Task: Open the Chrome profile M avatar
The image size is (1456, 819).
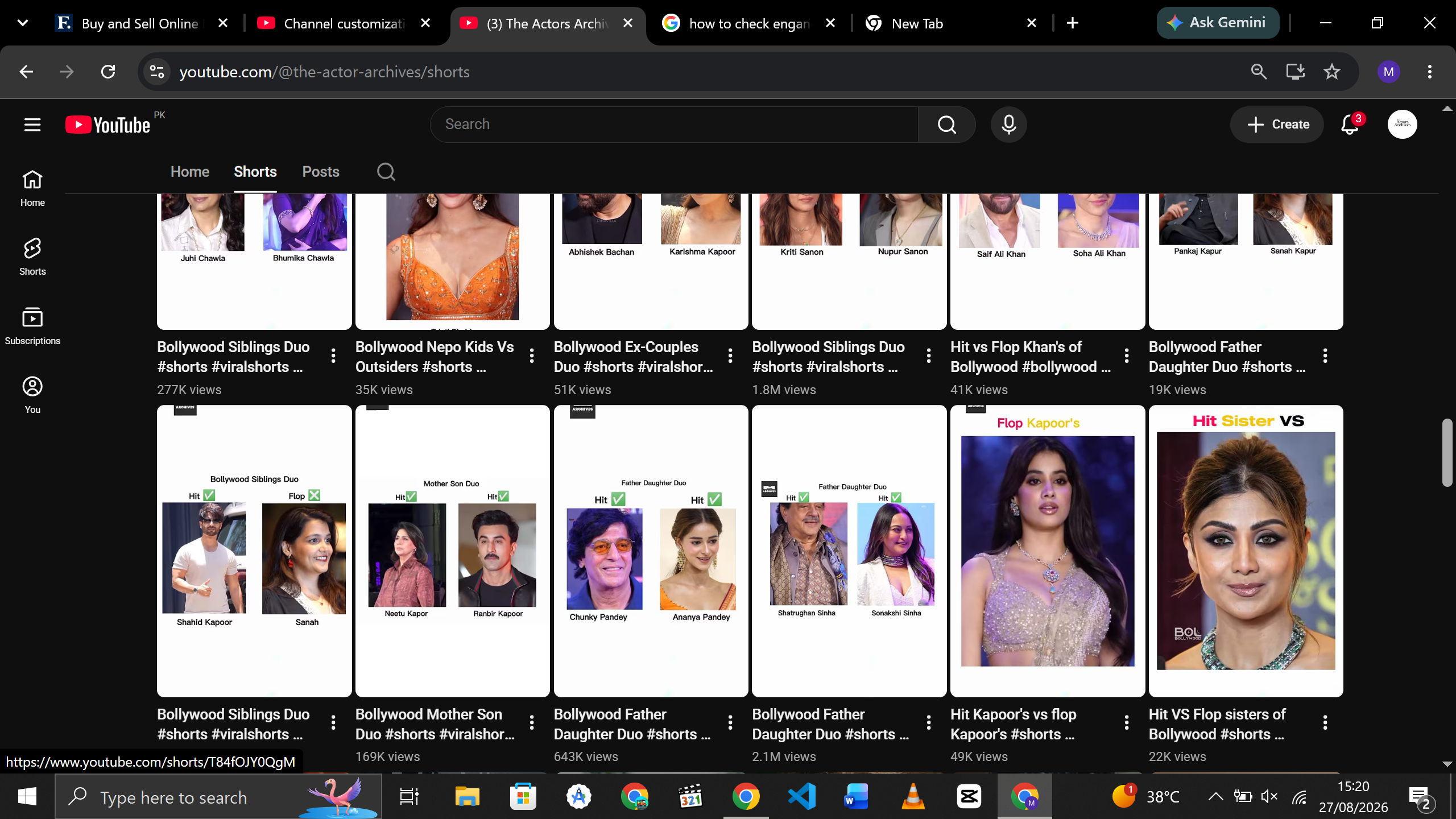Action: tap(1389, 72)
